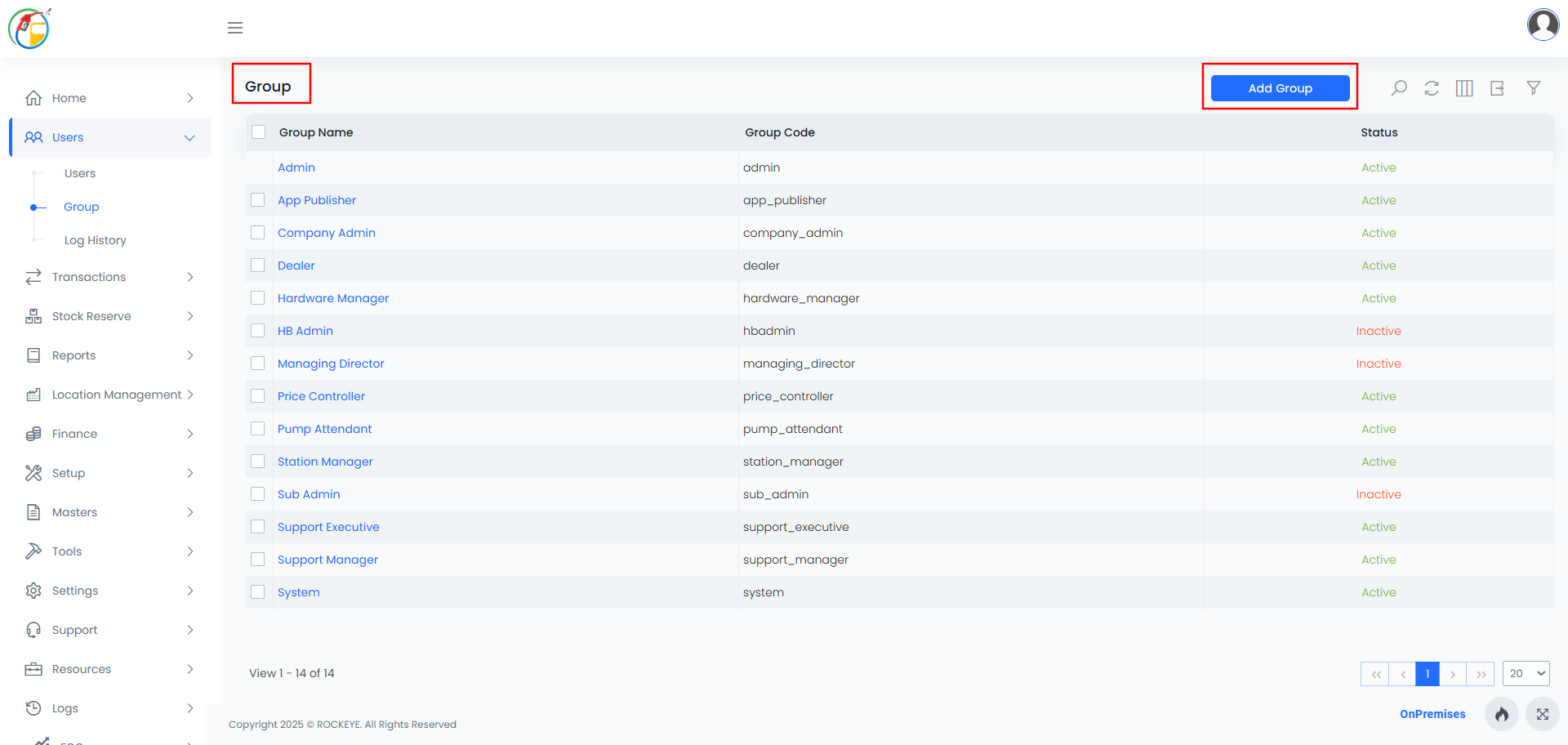Image resolution: width=1568 pixels, height=745 pixels.
Task: Open the Users submenu item
Action: [80, 173]
